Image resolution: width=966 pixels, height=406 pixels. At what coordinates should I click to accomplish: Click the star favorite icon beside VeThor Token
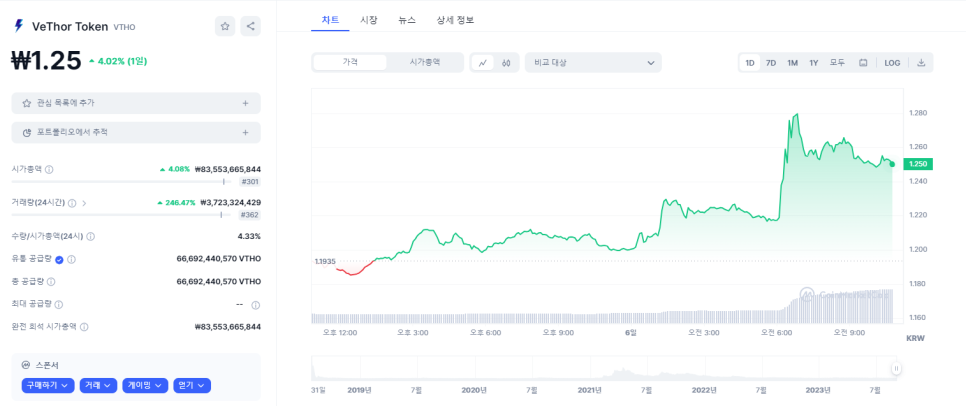225,26
